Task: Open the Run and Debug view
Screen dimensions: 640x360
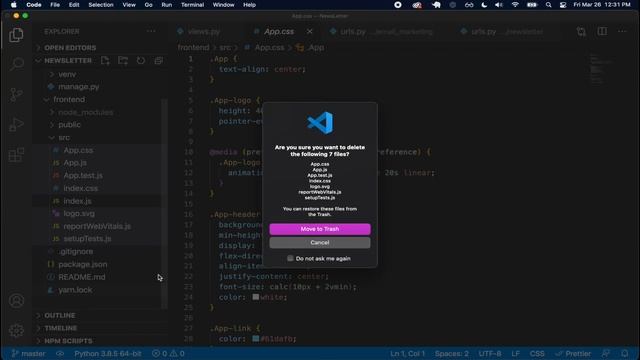Action: (16, 124)
